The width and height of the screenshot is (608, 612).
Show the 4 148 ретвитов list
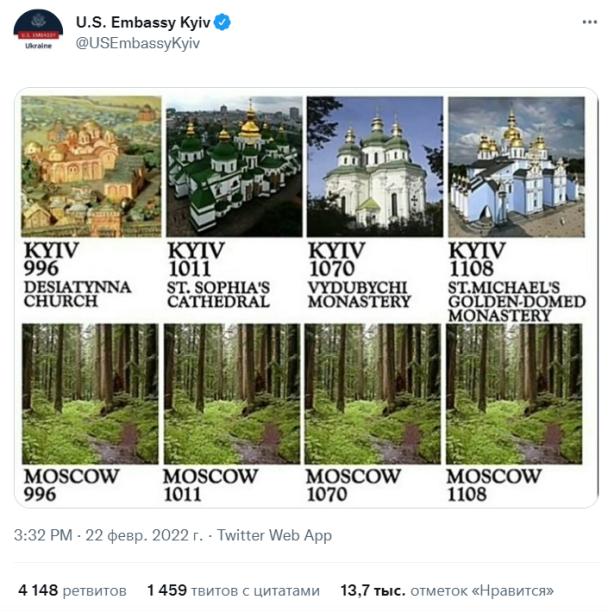click(72, 590)
